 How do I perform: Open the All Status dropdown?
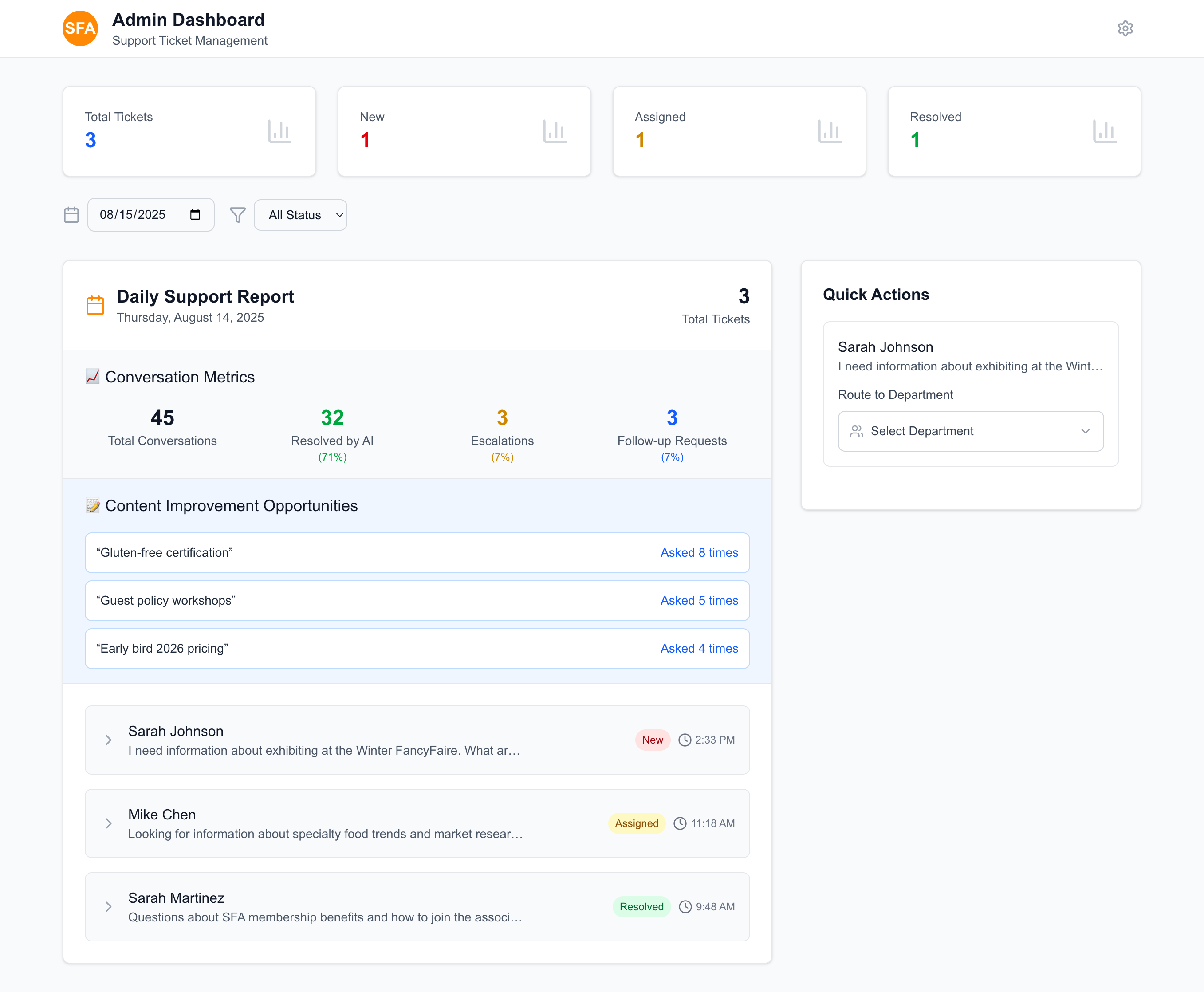point(300,215)
